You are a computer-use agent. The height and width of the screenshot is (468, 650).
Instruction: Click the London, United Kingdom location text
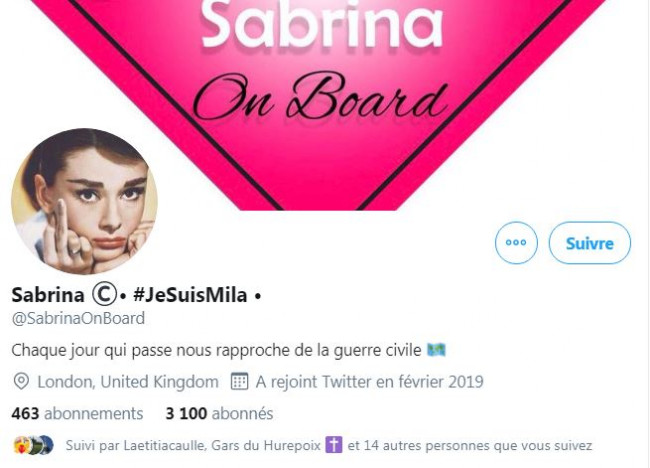(128, 382)
